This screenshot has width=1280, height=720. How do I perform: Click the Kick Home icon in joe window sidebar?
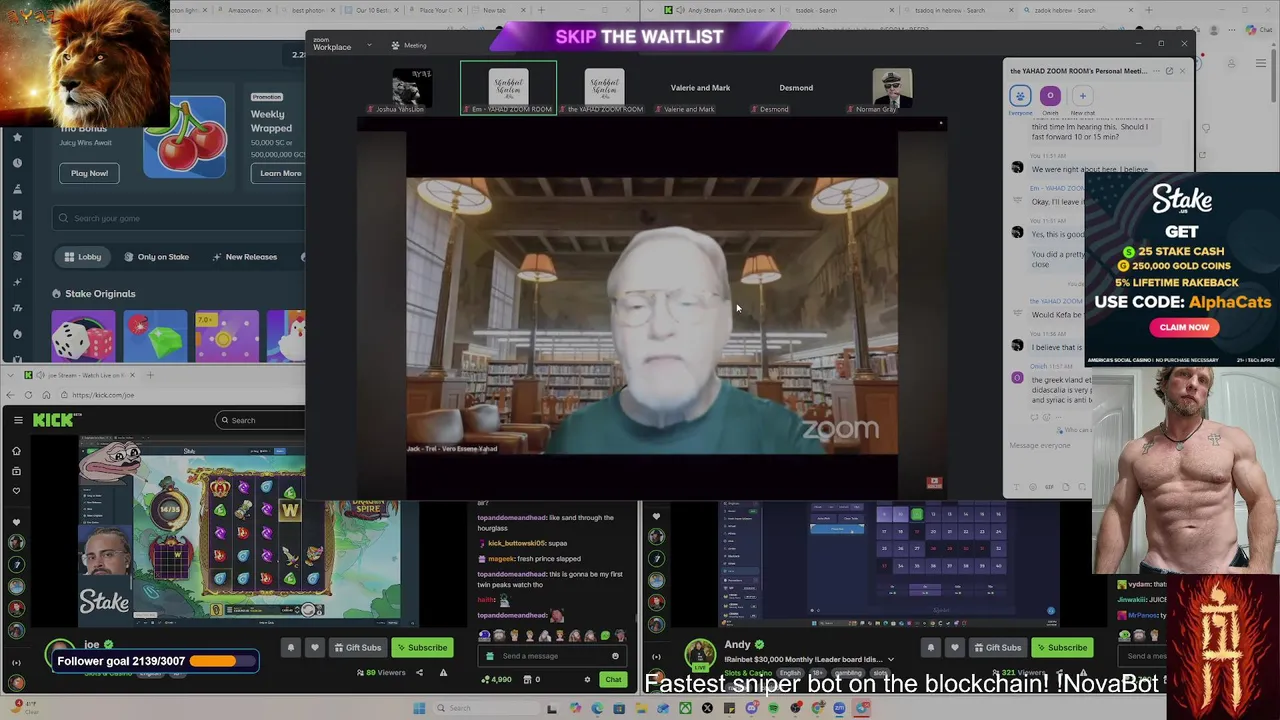click(16, 451)
